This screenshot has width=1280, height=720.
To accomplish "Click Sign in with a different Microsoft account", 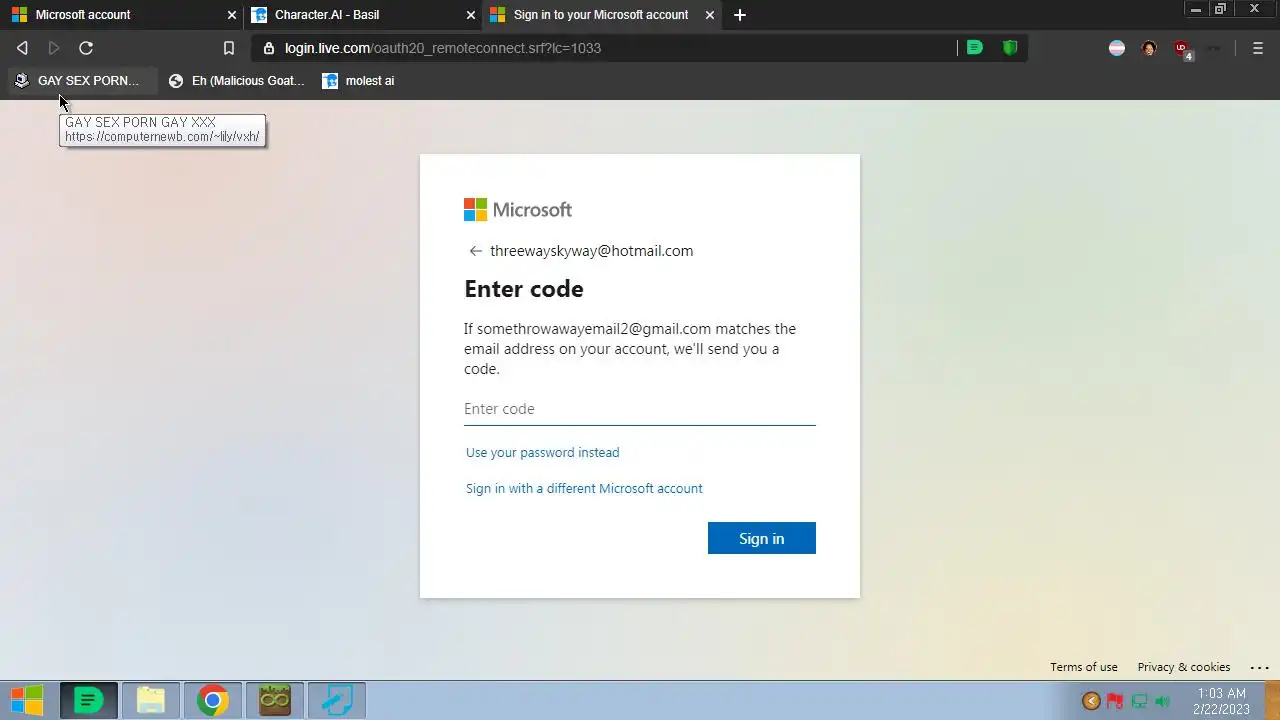I will pos(584,489).
